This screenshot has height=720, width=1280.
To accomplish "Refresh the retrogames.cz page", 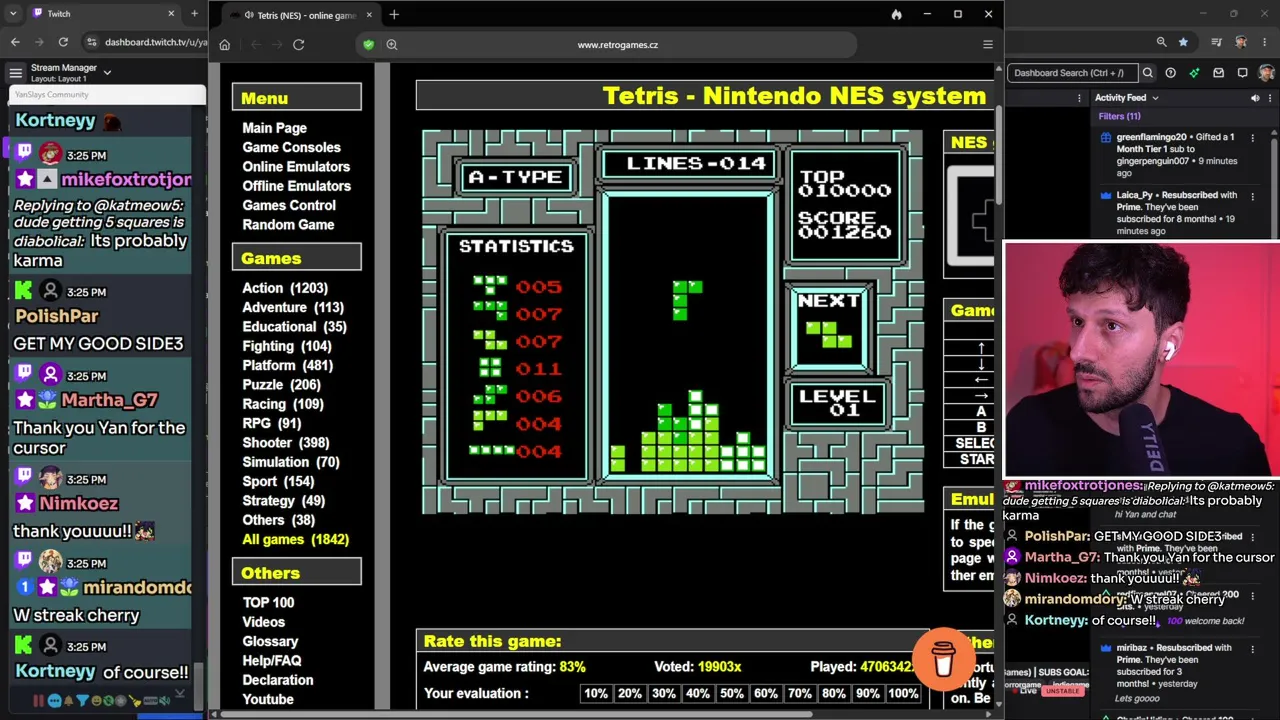I will click(298, 45).
